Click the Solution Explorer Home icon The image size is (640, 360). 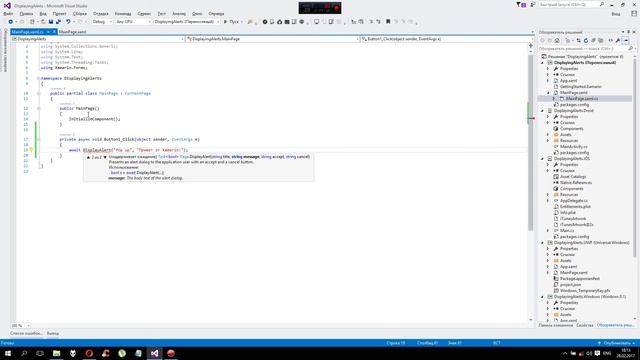pos(557,40)
